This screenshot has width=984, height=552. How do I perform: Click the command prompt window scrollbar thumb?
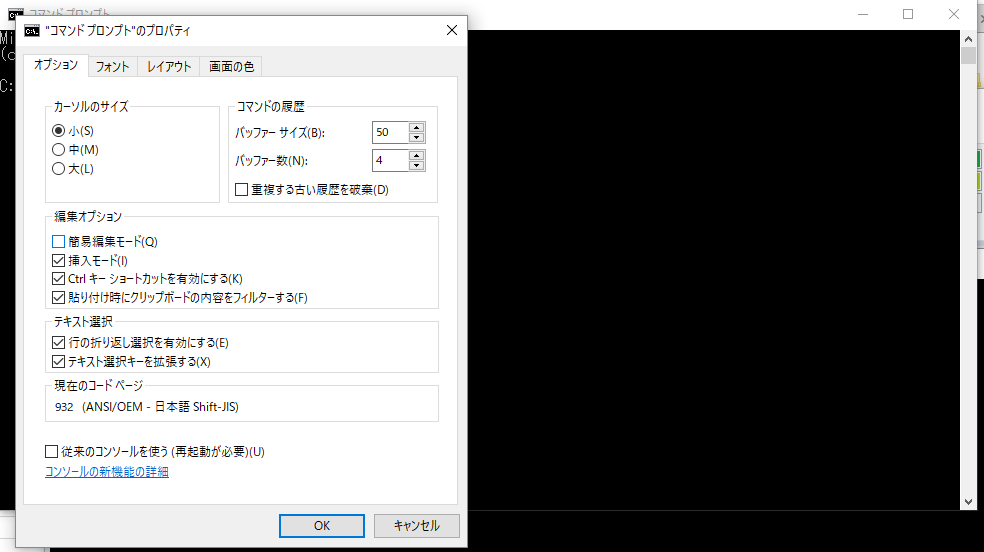coord(968,55)
